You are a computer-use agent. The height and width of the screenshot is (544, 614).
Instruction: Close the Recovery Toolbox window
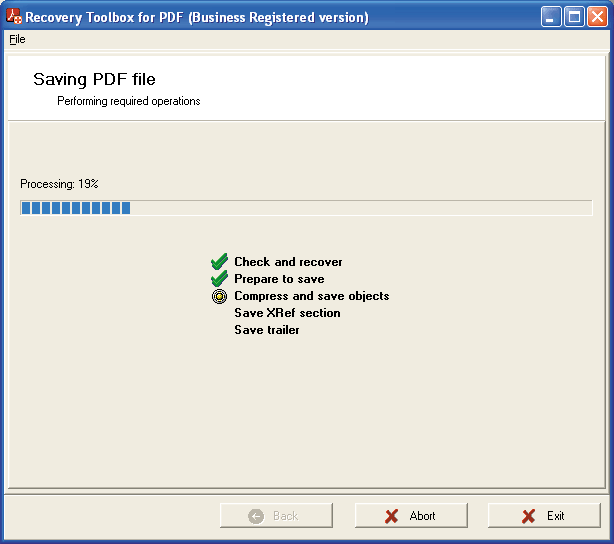click(597, 17)
